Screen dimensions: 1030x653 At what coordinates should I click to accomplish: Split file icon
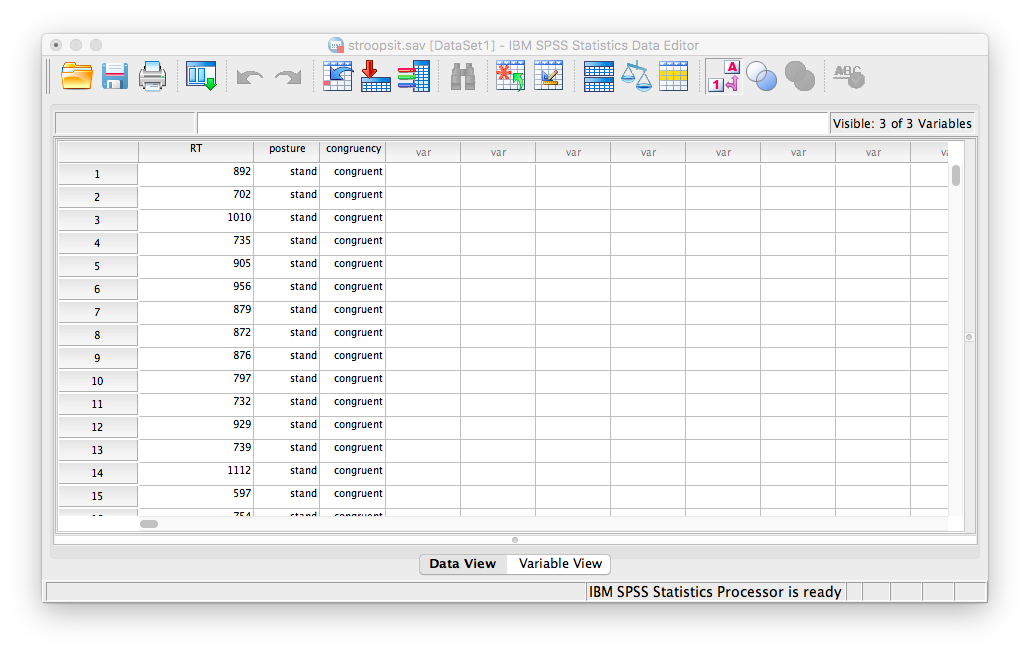point(598,76)
